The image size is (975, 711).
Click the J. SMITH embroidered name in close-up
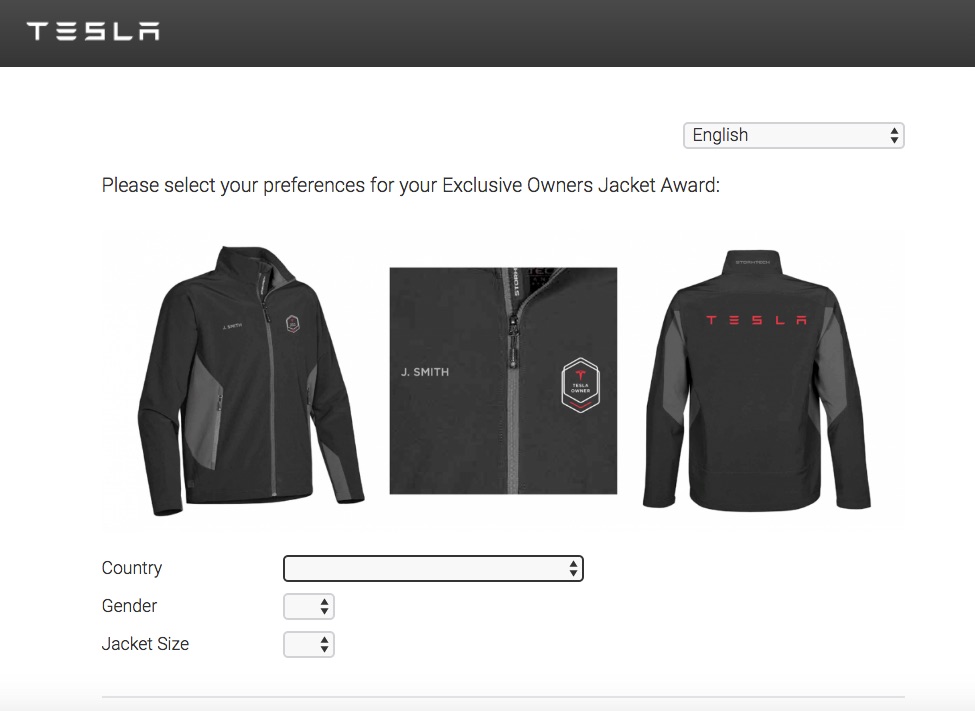tap(425, 372)
